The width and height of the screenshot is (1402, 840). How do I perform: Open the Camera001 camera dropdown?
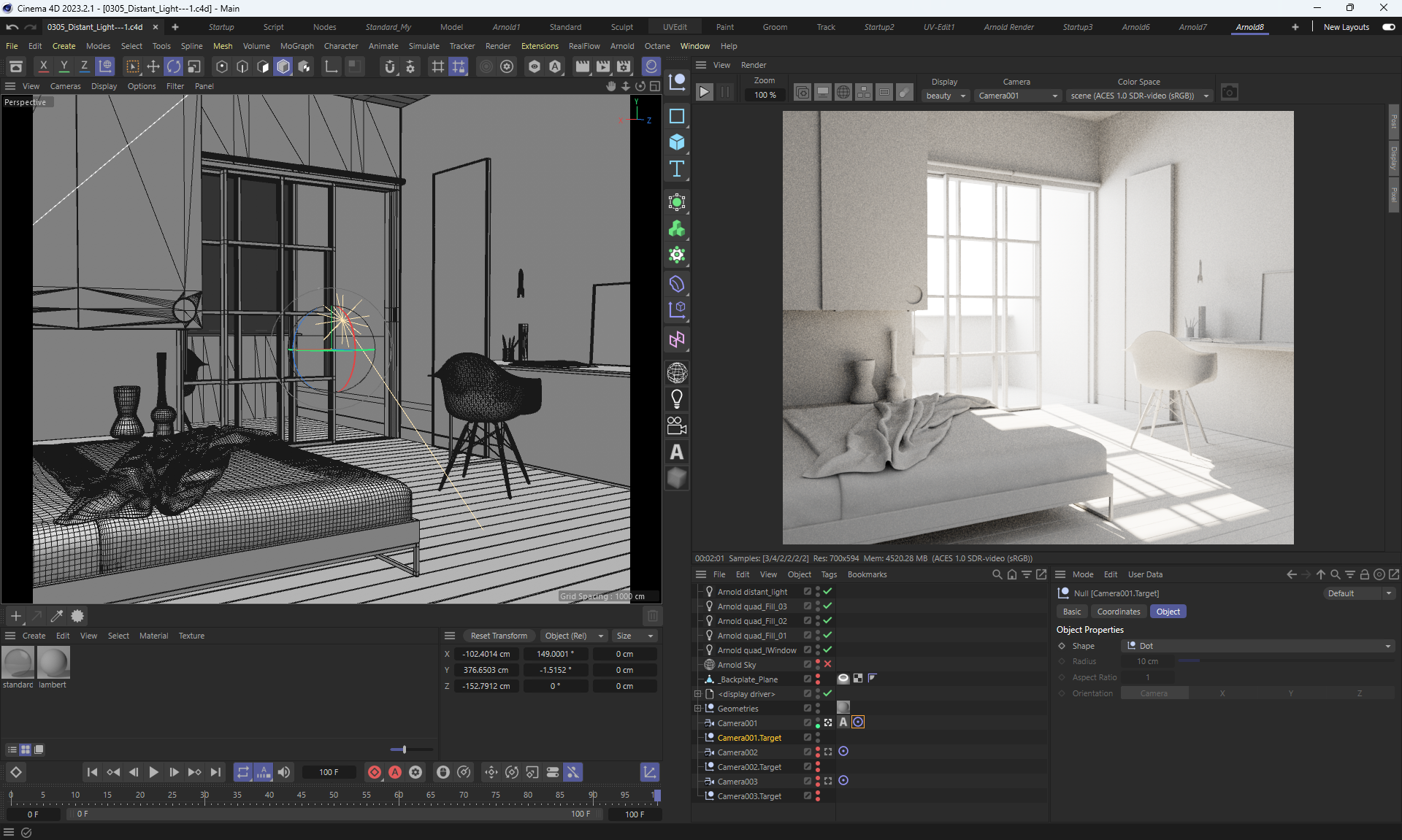coord(1017,96)
